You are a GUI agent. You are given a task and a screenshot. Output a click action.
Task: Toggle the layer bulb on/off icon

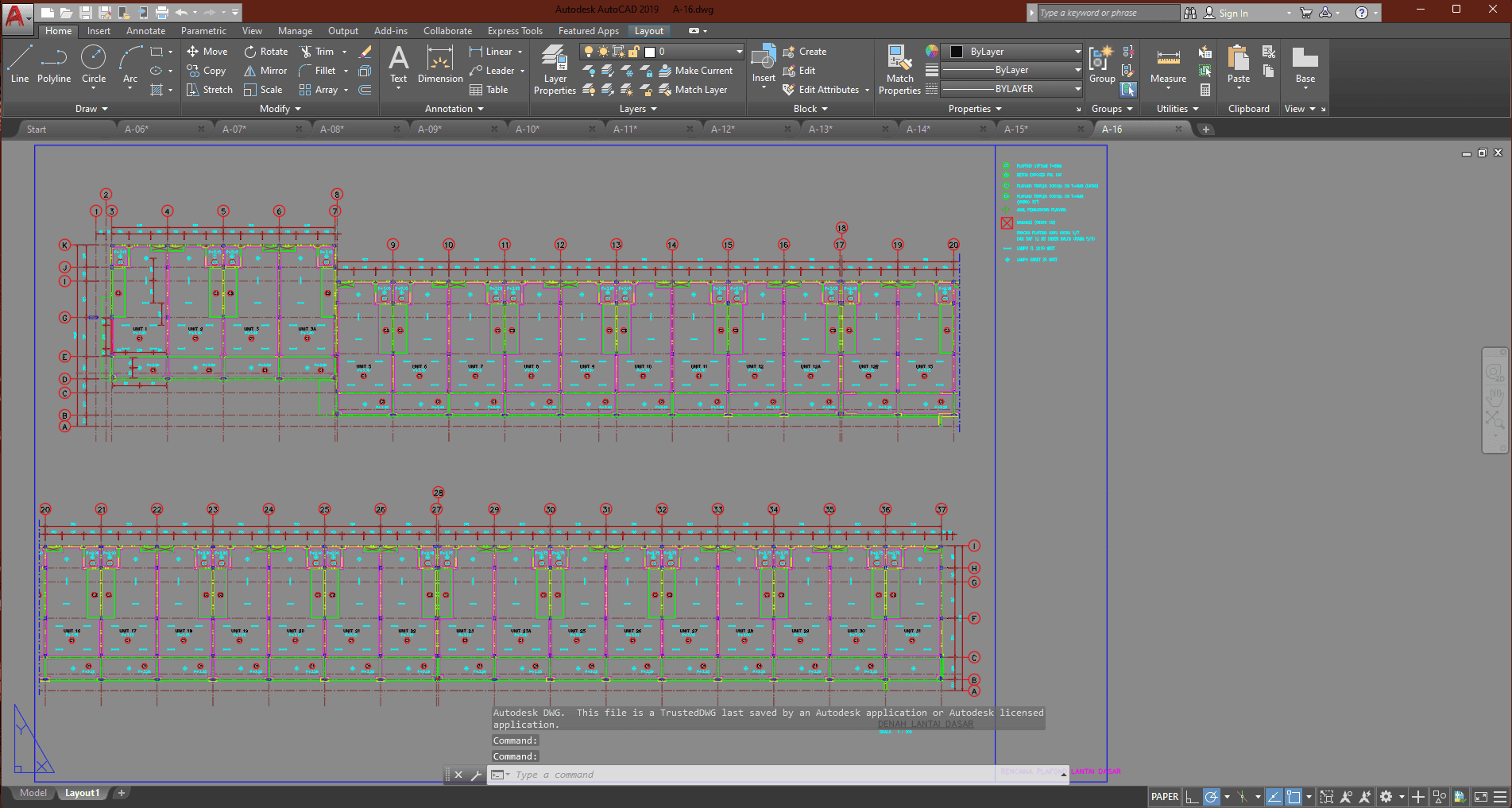click(x=588, y=52)
